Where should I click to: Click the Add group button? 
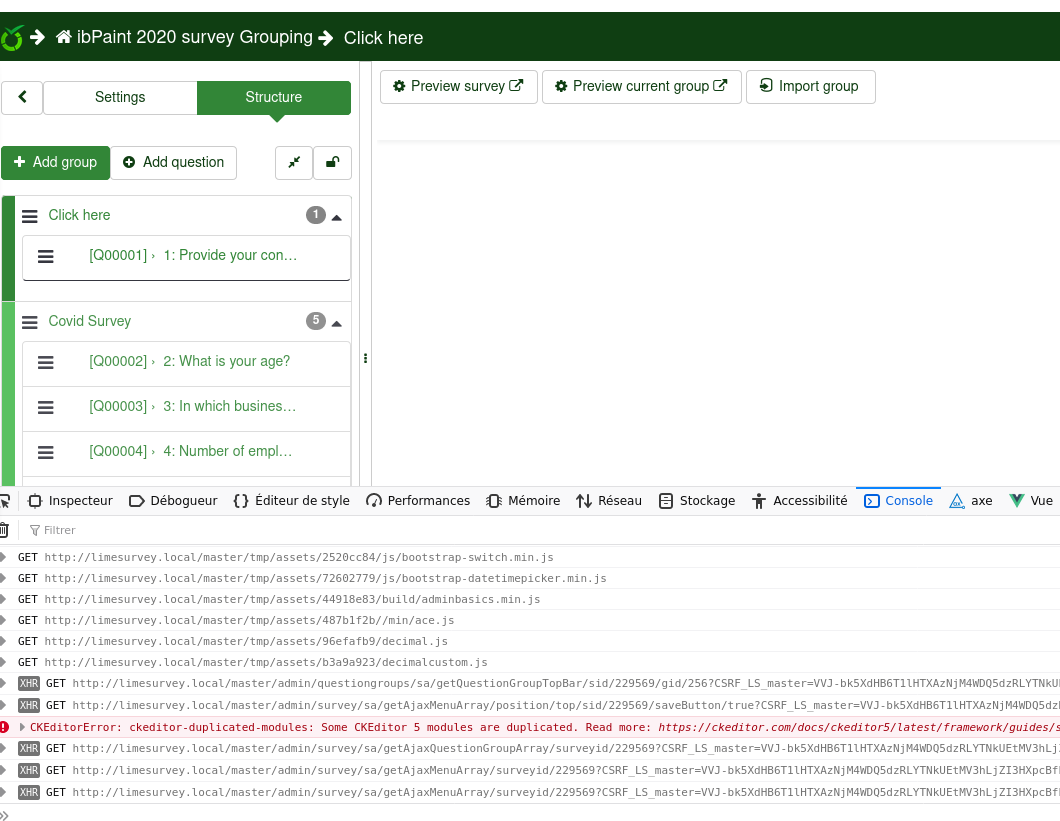(x=55, y=162)
